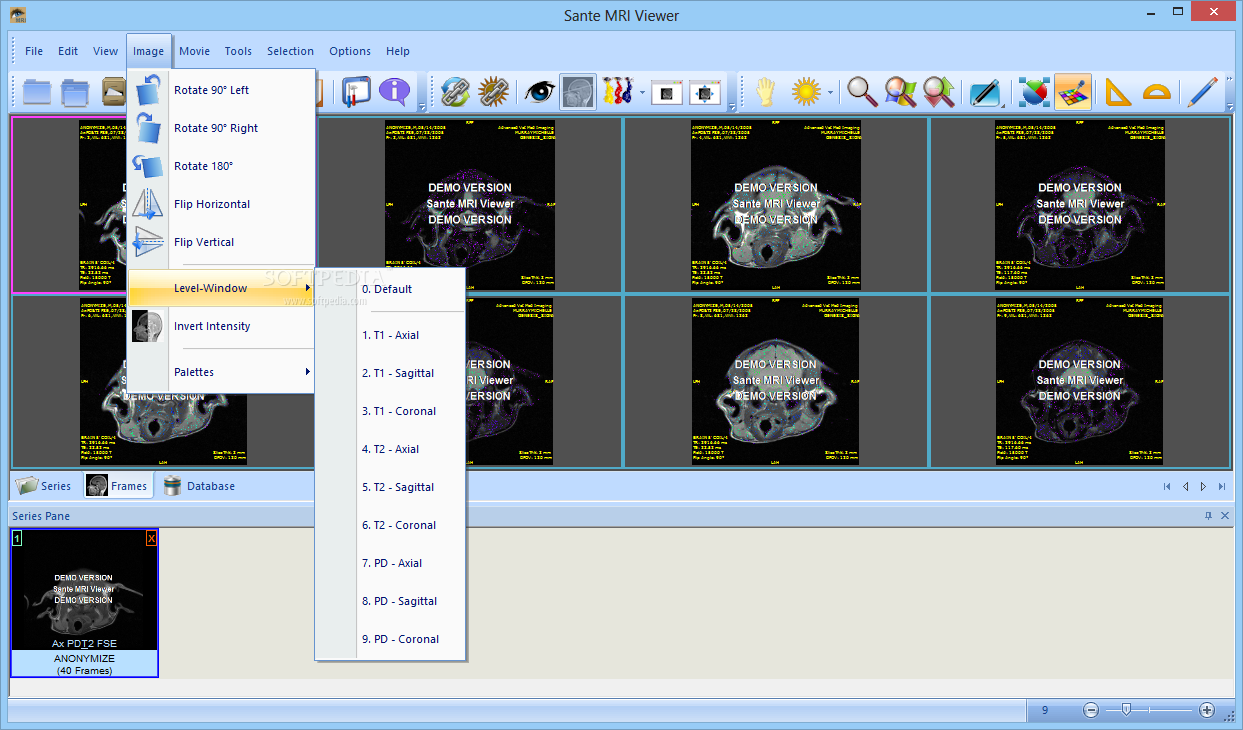Select the blue pencil tool
The image size is (1243, 730).
click(1201, 92)
